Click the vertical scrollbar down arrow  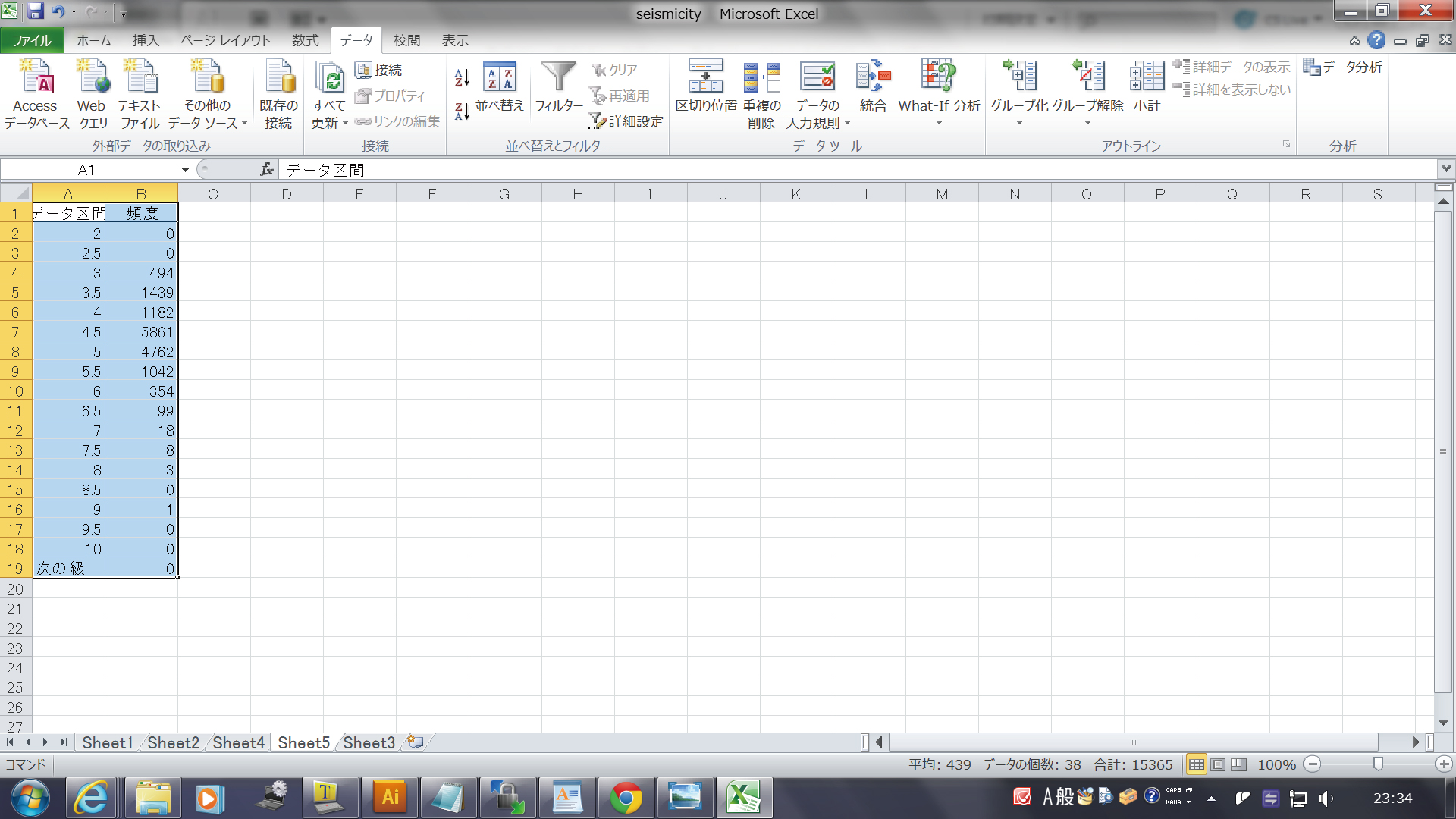[1443, 723]
